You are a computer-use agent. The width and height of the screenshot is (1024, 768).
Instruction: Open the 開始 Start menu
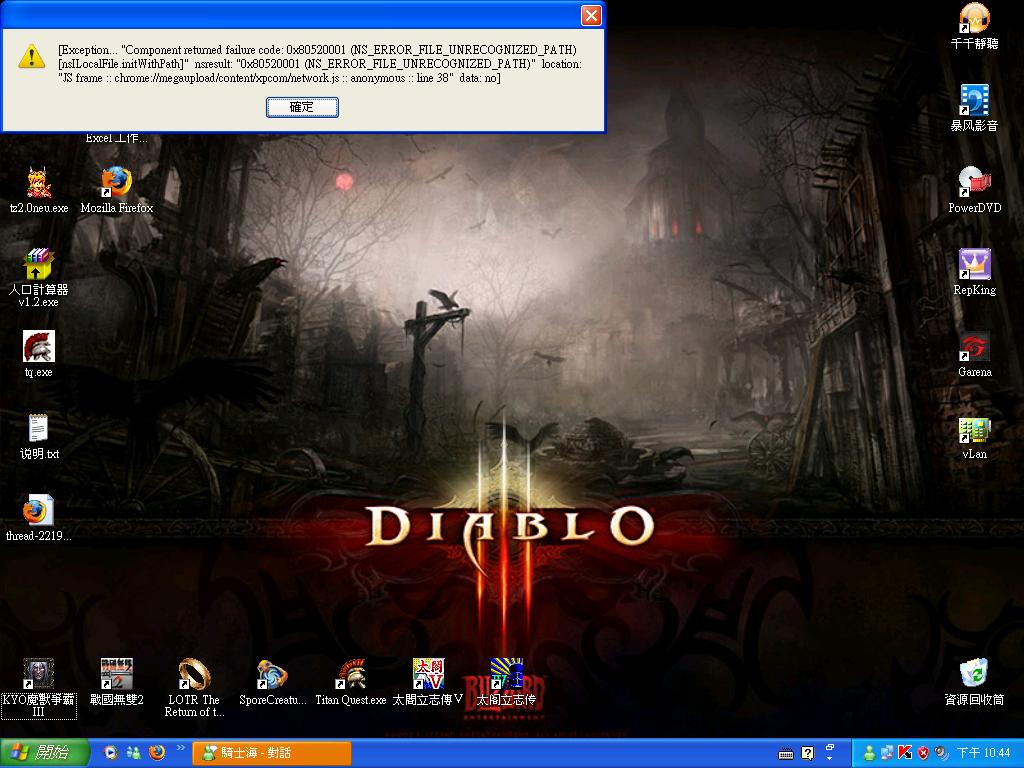pyautogui.click(x=44, y=753)
